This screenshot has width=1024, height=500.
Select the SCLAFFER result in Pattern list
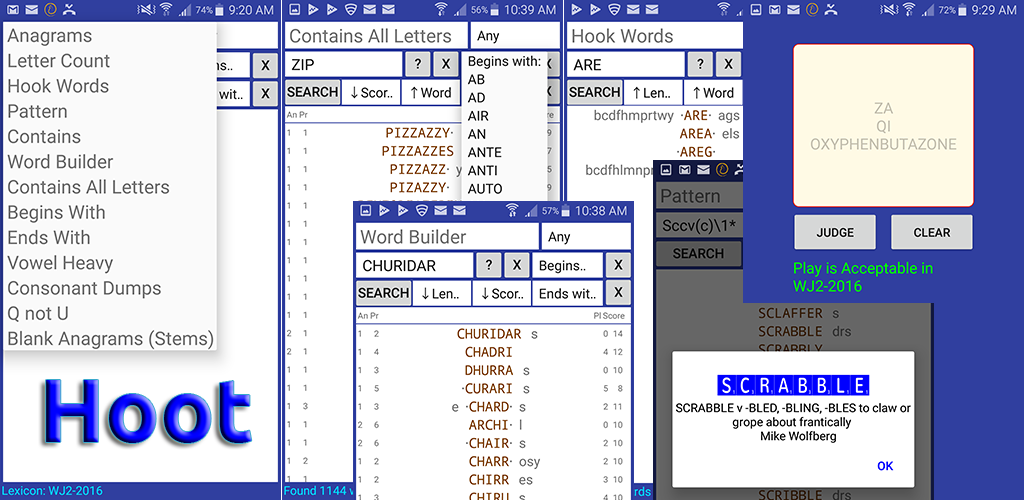tap(792, 313)
